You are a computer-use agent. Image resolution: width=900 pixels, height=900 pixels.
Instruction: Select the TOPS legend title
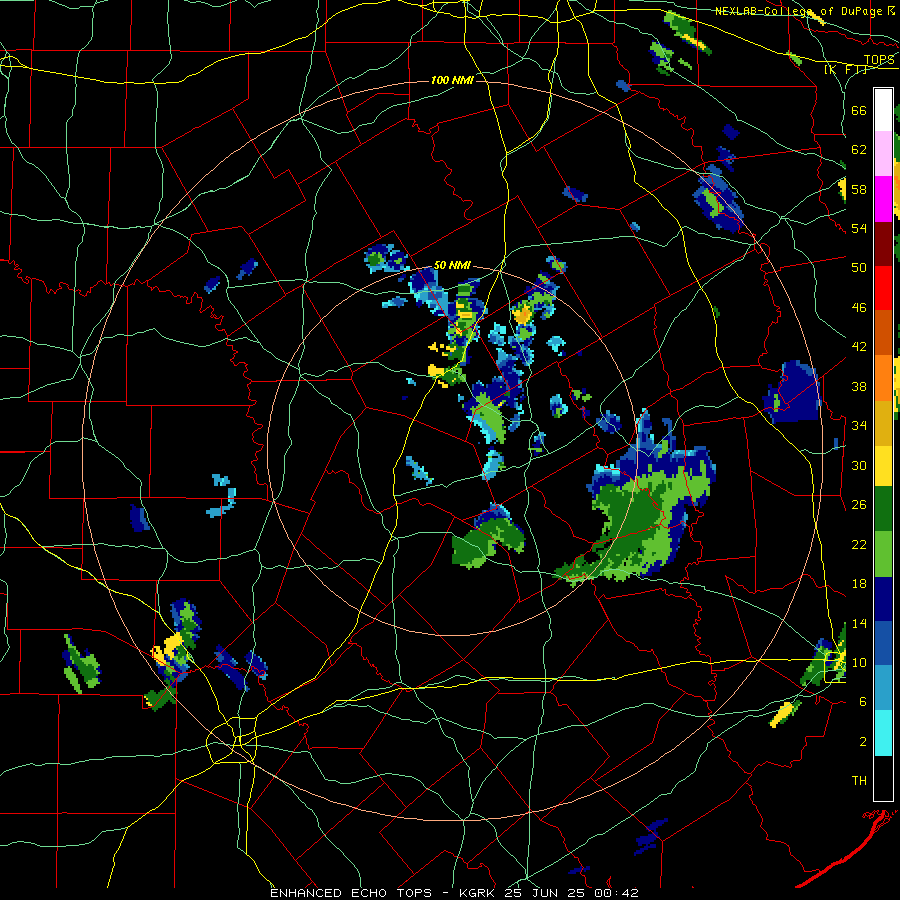(879, 60)
